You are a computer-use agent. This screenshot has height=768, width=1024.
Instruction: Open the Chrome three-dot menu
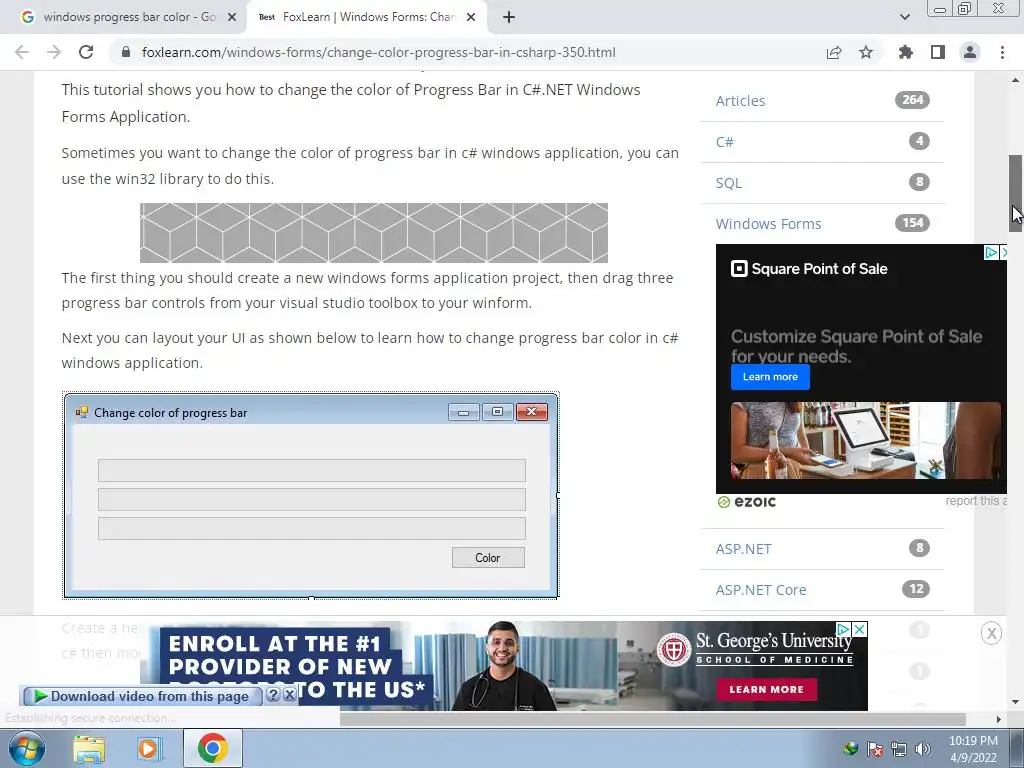pos(1002,52)
